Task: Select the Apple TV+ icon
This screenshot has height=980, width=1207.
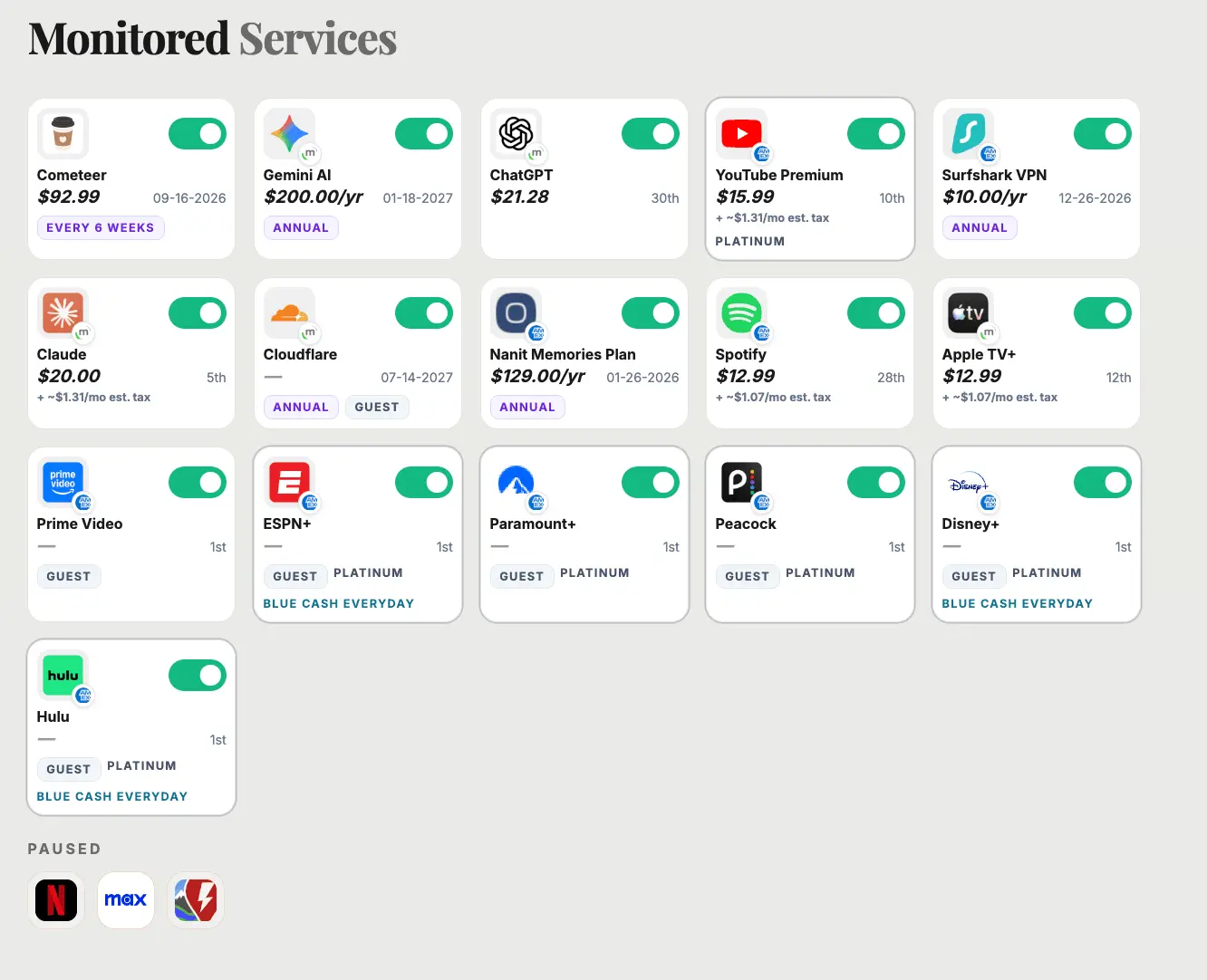Action: coord(968,313)
